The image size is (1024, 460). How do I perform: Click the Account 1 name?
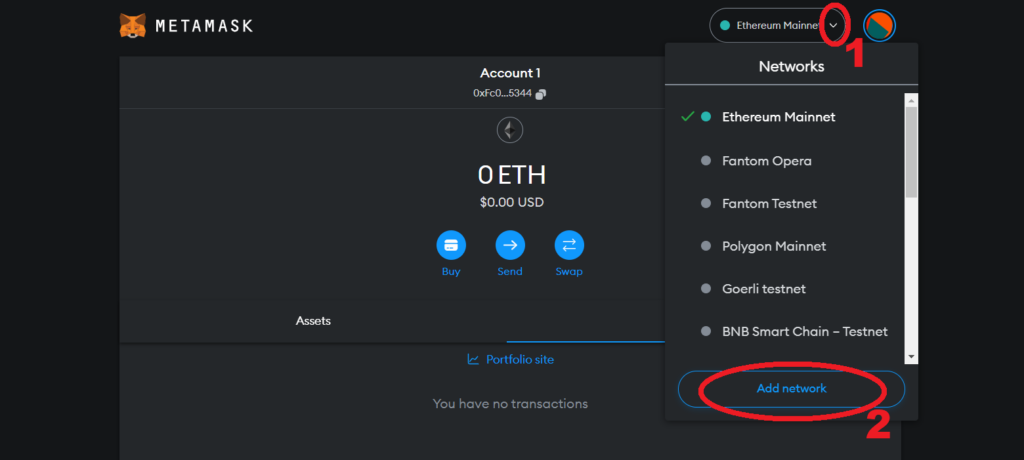510,73
